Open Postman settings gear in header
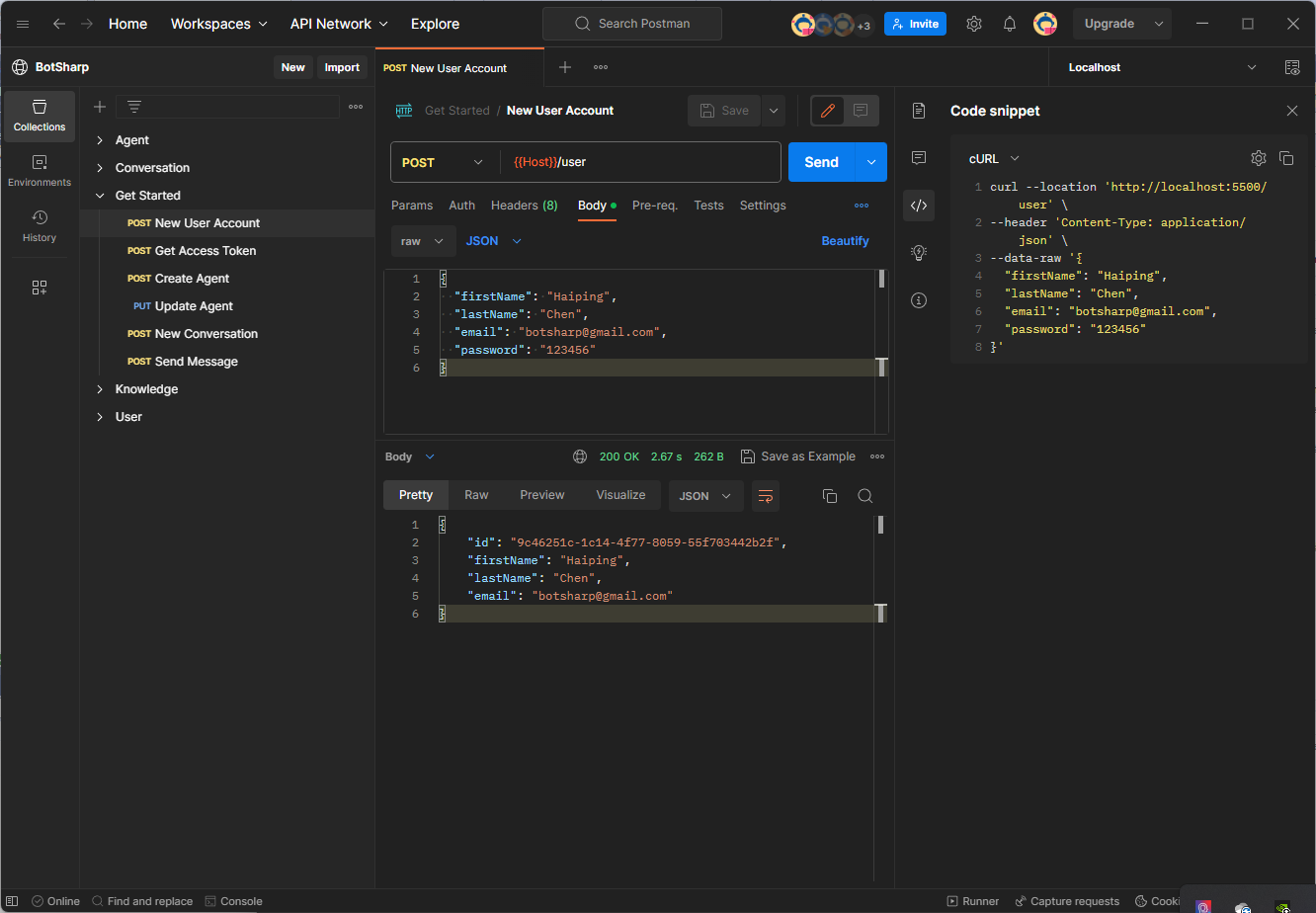 coord(974,24)
